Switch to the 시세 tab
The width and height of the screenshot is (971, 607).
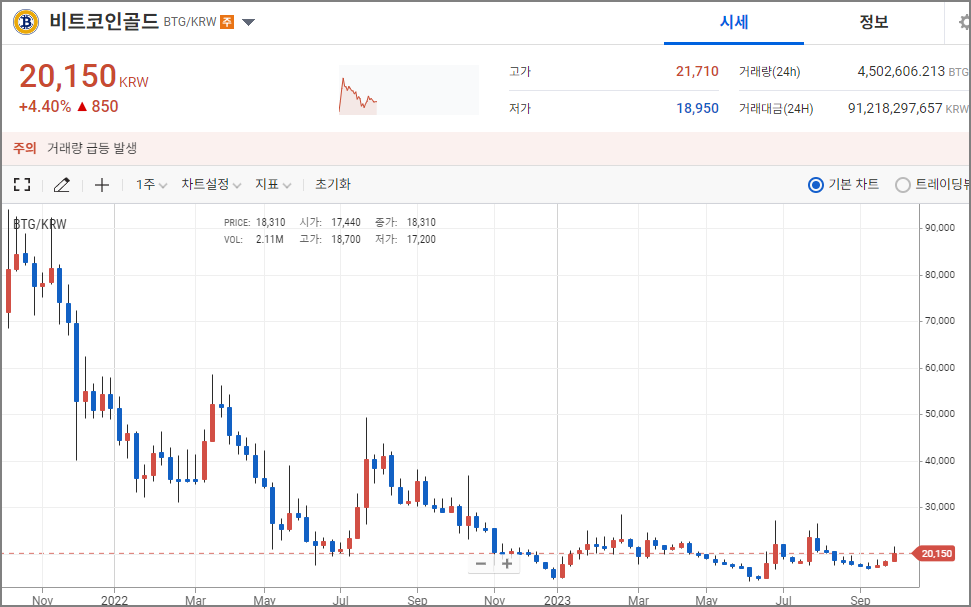tap(734, 22)
